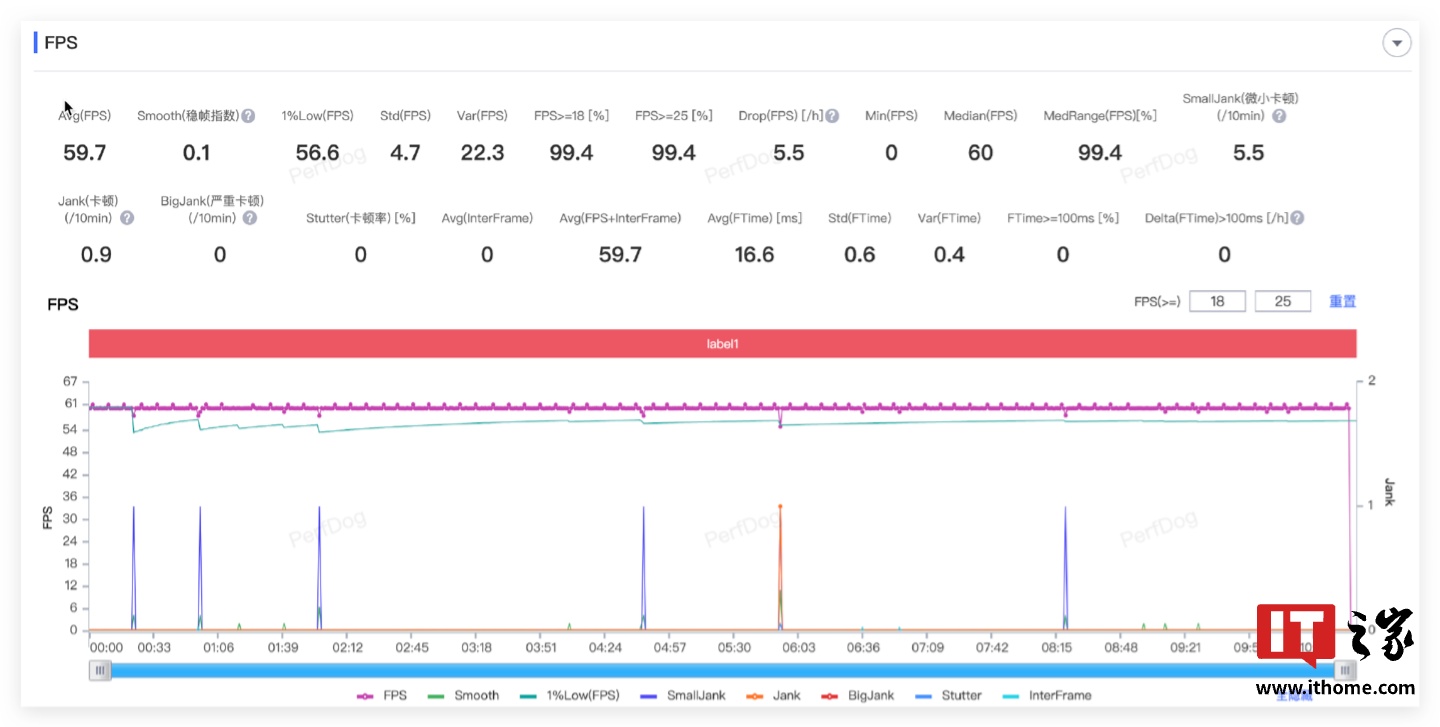1440x727 pixels.
Task: Toggle SmallJank series in legend
Action: 686,695
